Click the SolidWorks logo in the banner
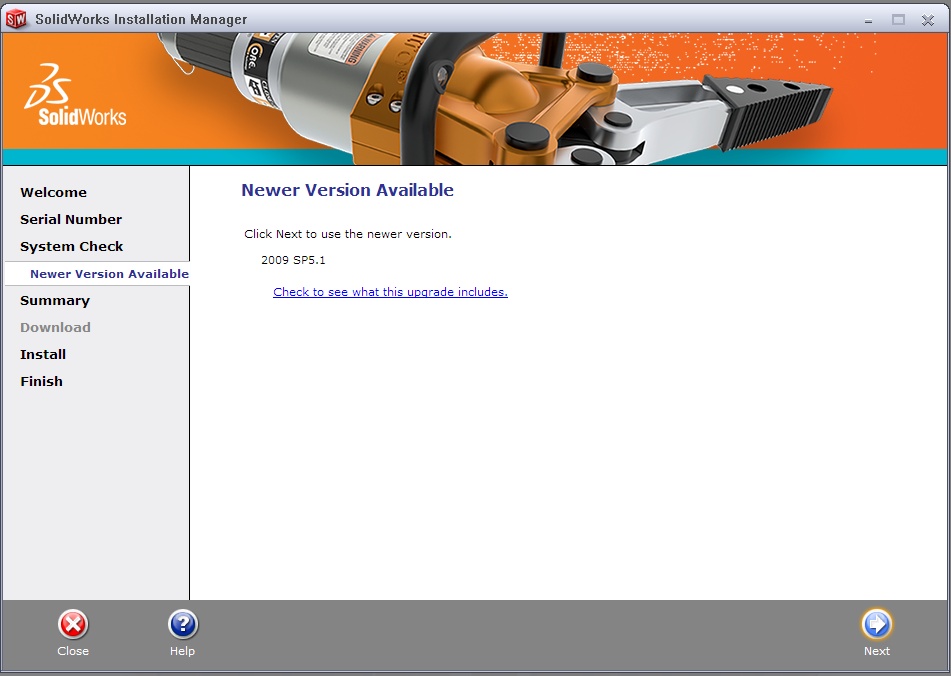 75,95
